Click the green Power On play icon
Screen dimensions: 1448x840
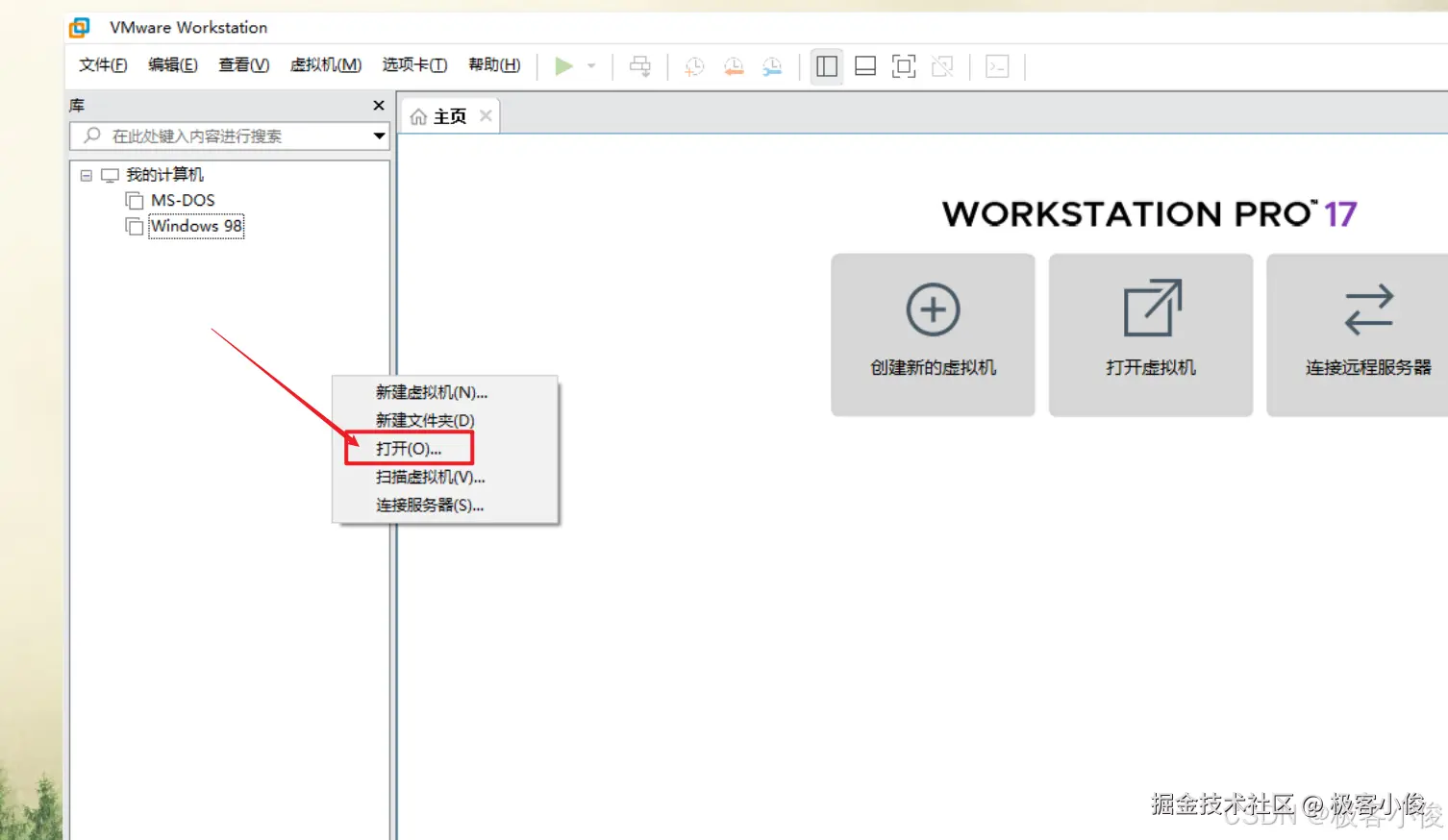(564, 66)
